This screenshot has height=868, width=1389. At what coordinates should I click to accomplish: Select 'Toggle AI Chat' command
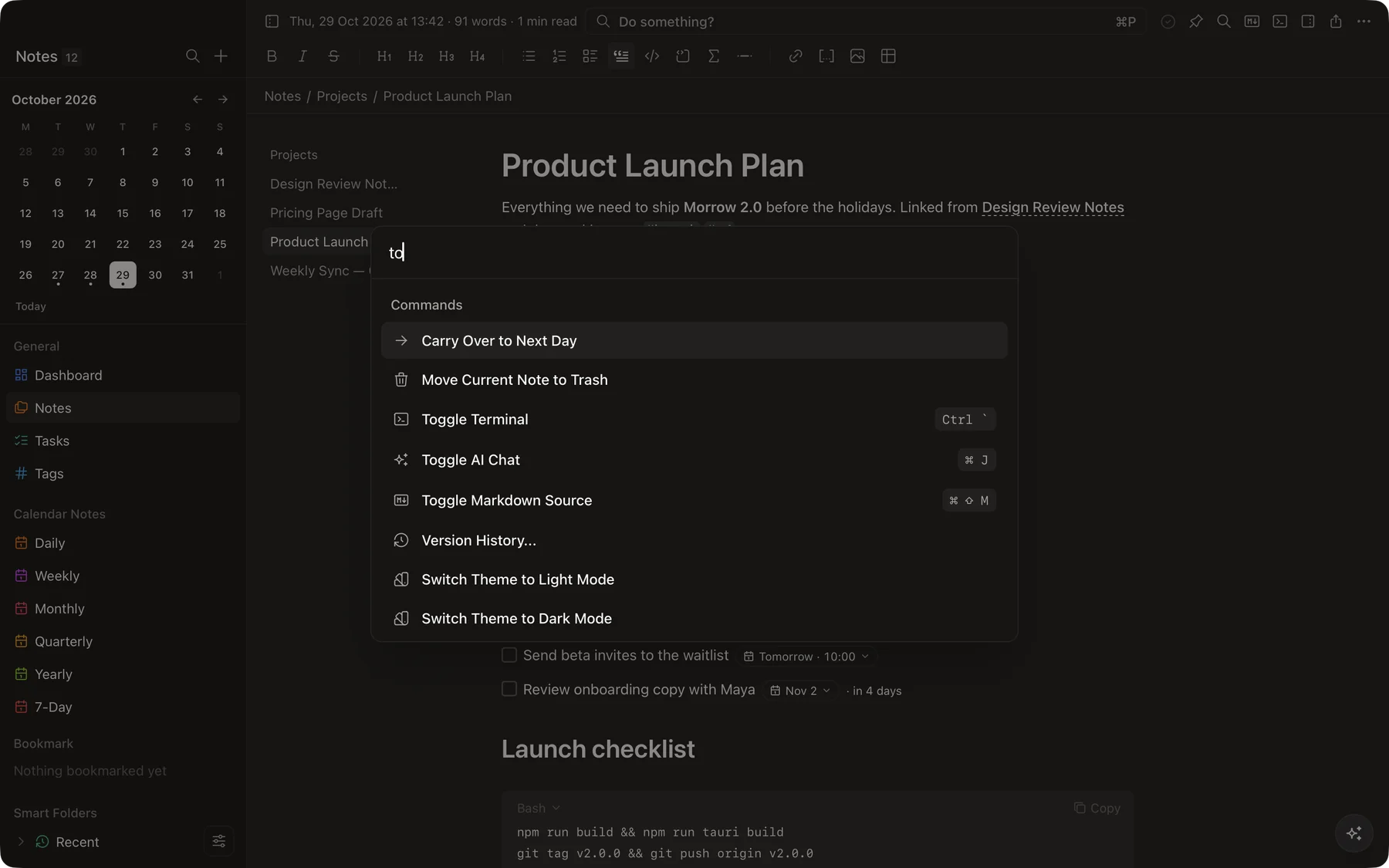pyautogui.click(x=694, y=460)
